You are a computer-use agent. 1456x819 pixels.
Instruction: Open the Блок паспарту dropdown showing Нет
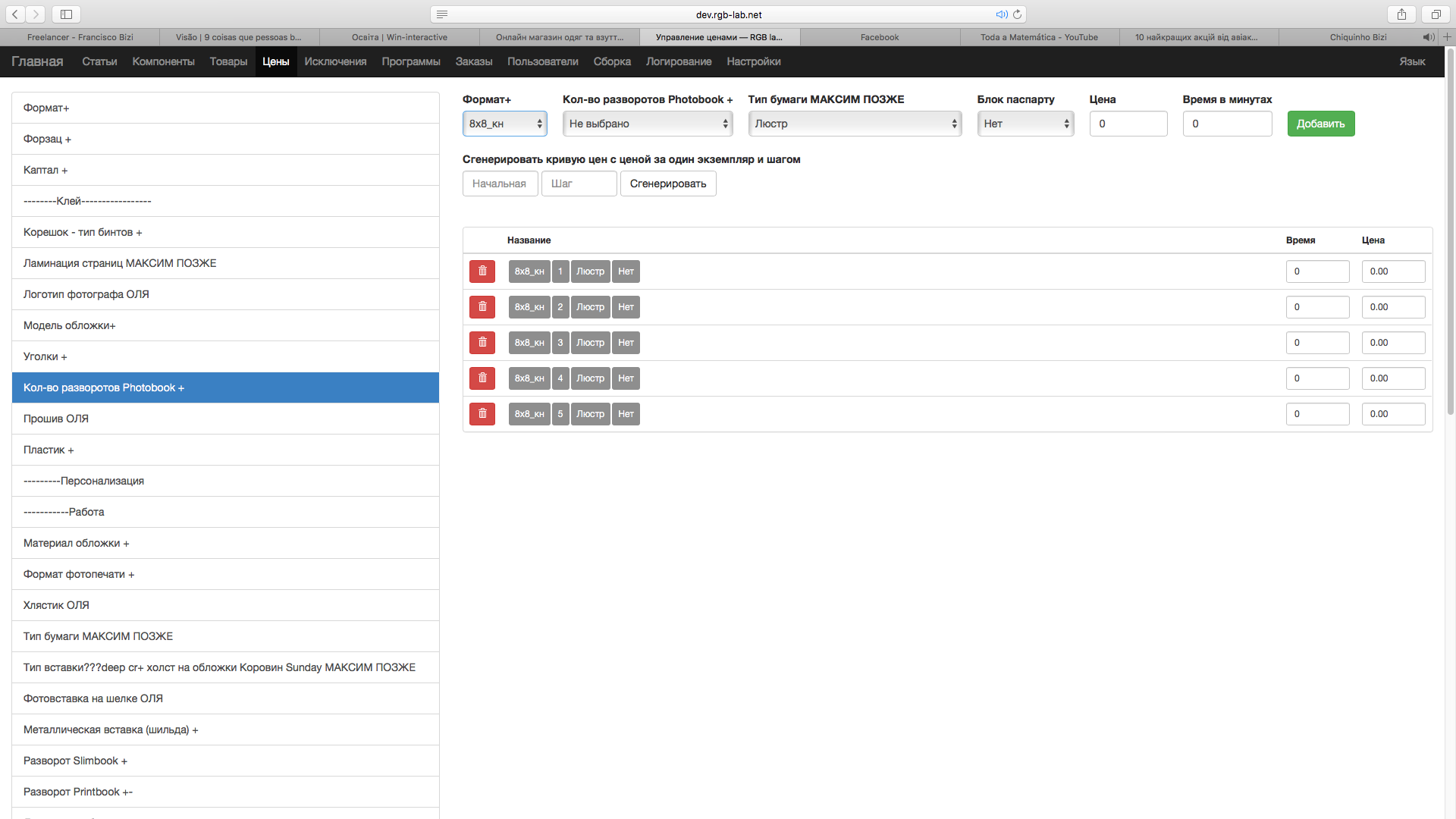coord(1025,124)
